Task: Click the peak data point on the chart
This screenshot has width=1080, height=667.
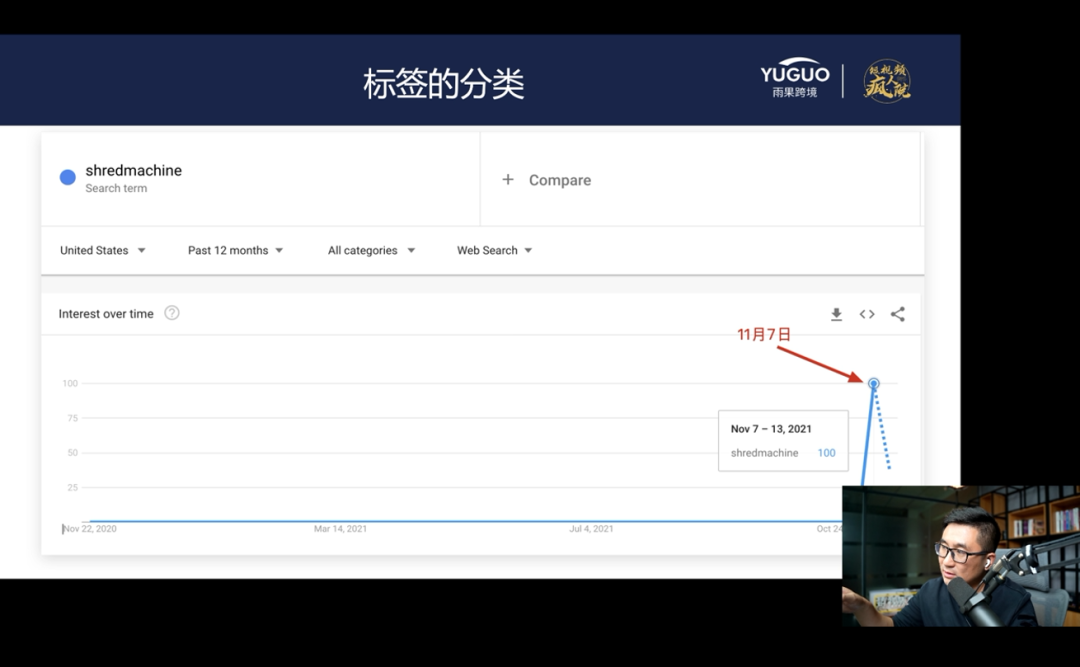Action: coord(874,383)
